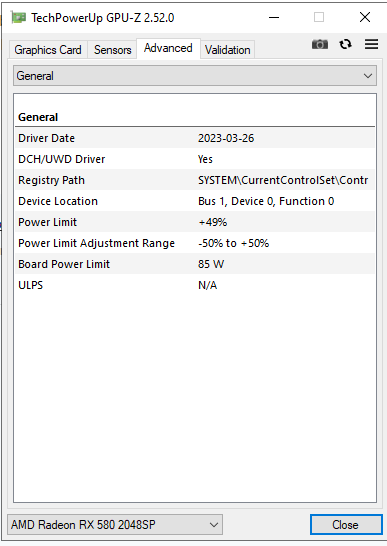Click the General dropdown chevron arrow
387x546 pixels.
[367, 76]
